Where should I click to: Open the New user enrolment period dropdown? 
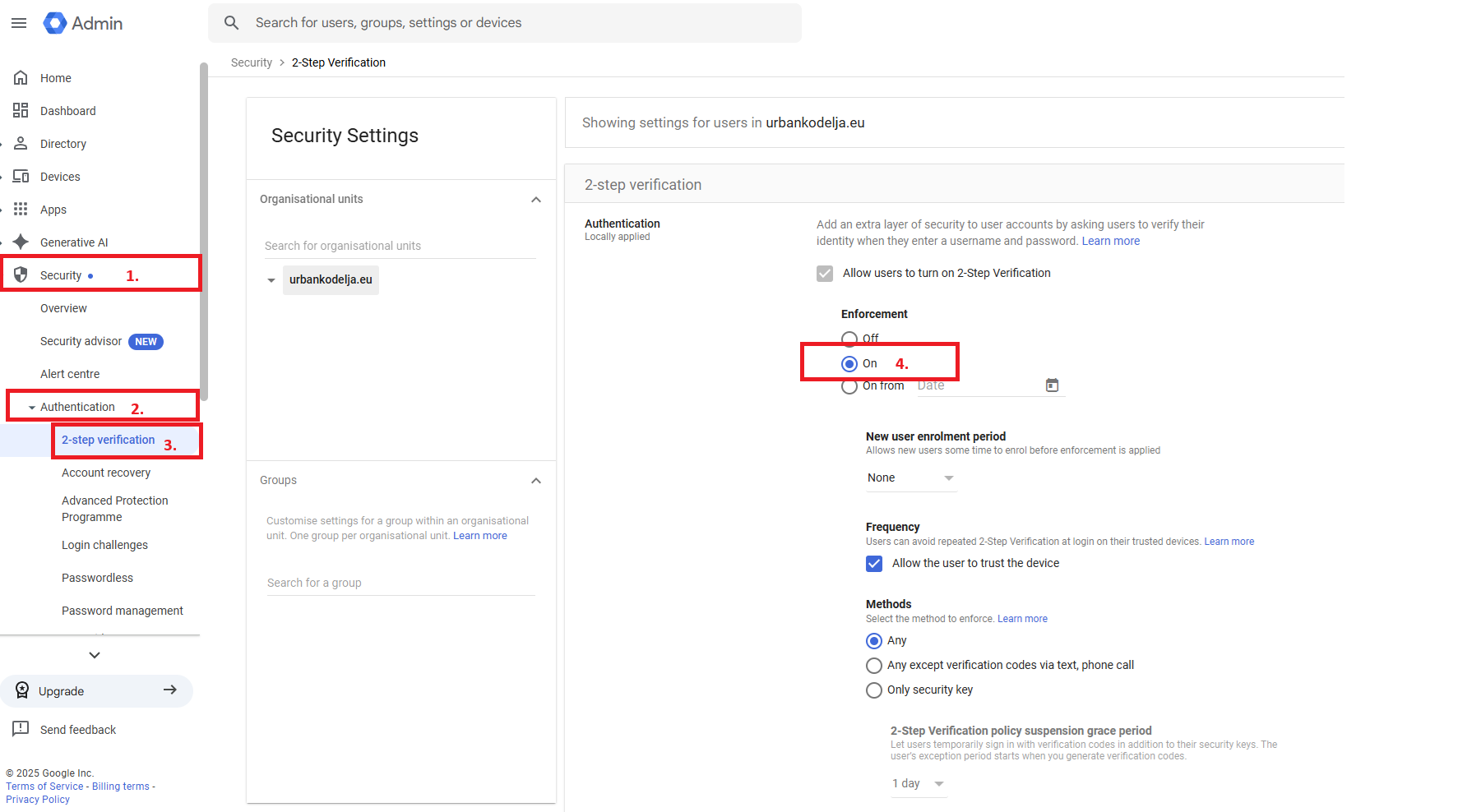click(x=910, y=478)
